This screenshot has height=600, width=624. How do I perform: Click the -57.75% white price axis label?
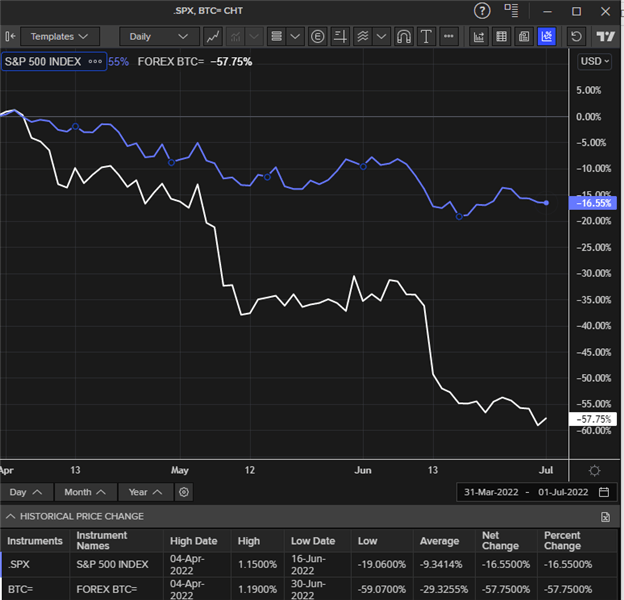tap(593, 419)
